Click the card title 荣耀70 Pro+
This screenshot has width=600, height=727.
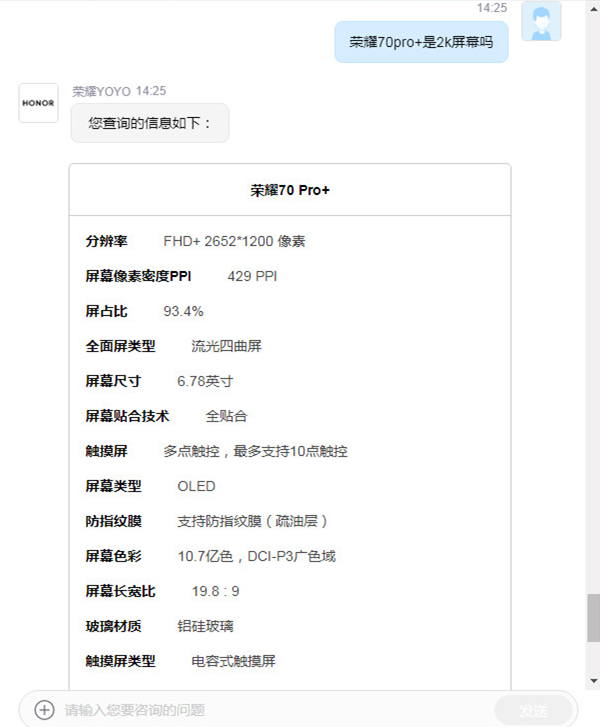click(290, 190)
